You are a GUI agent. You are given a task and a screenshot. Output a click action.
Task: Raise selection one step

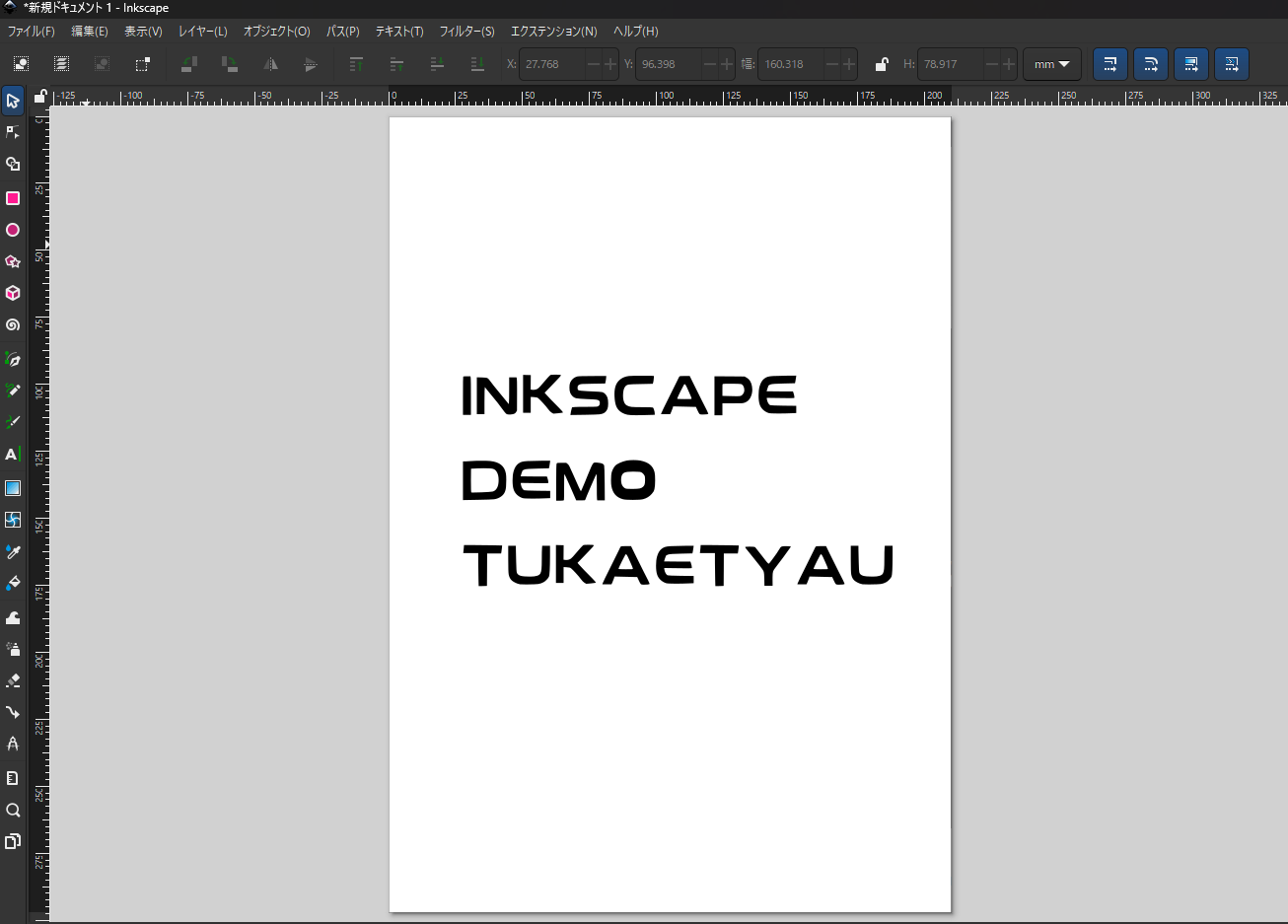[x=397, y=64]
